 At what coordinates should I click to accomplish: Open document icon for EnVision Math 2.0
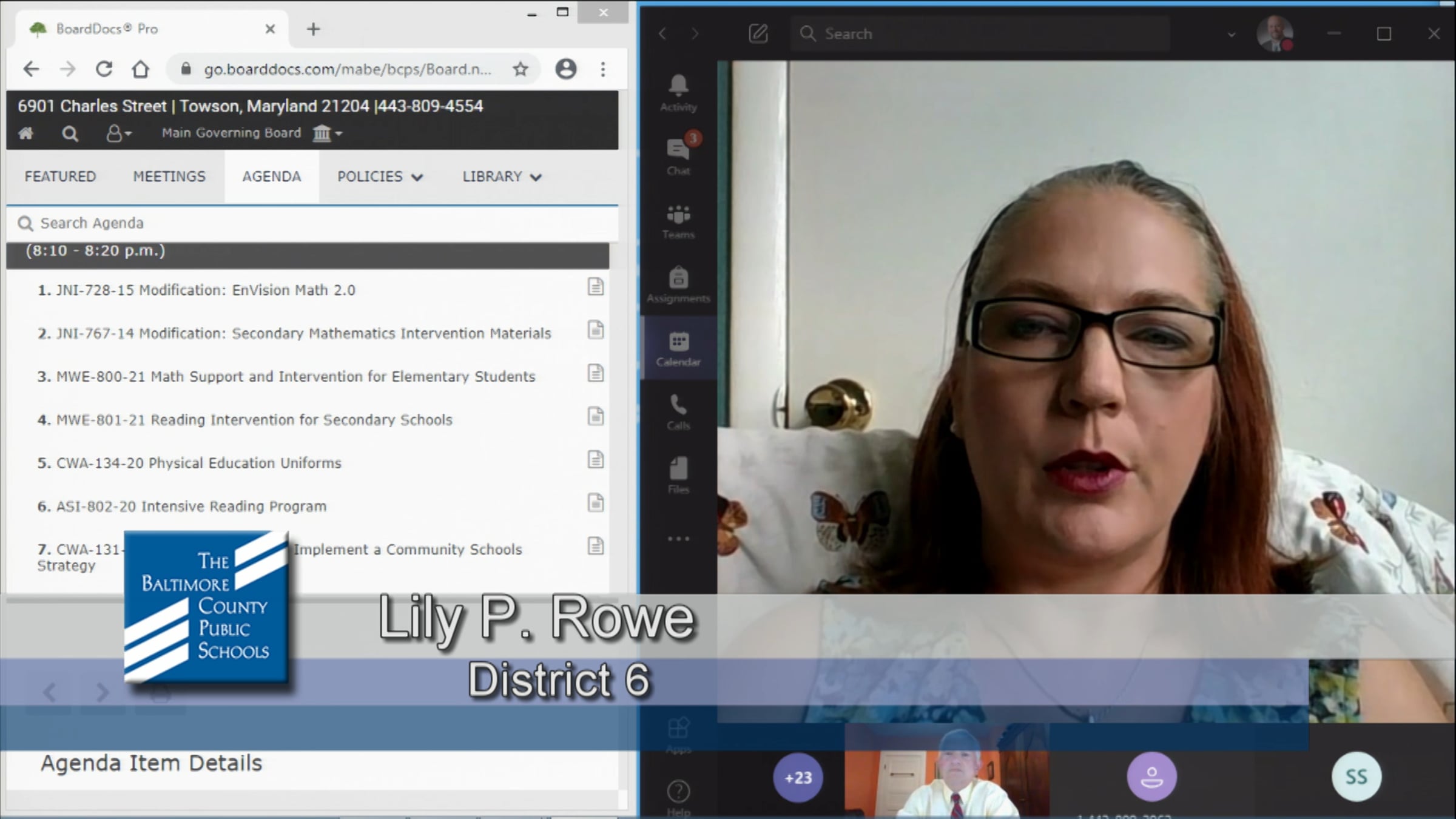pyautogui.click(x=596, y=286)
